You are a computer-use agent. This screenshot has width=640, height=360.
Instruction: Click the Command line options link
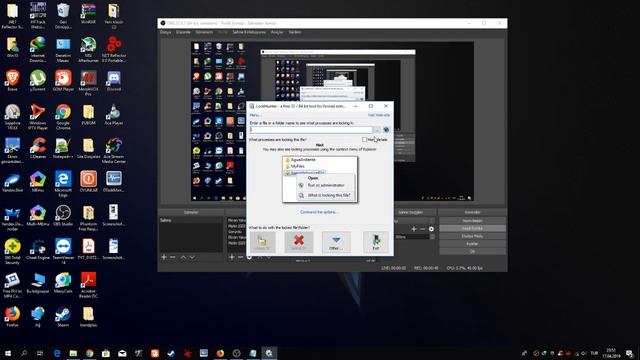319,212
